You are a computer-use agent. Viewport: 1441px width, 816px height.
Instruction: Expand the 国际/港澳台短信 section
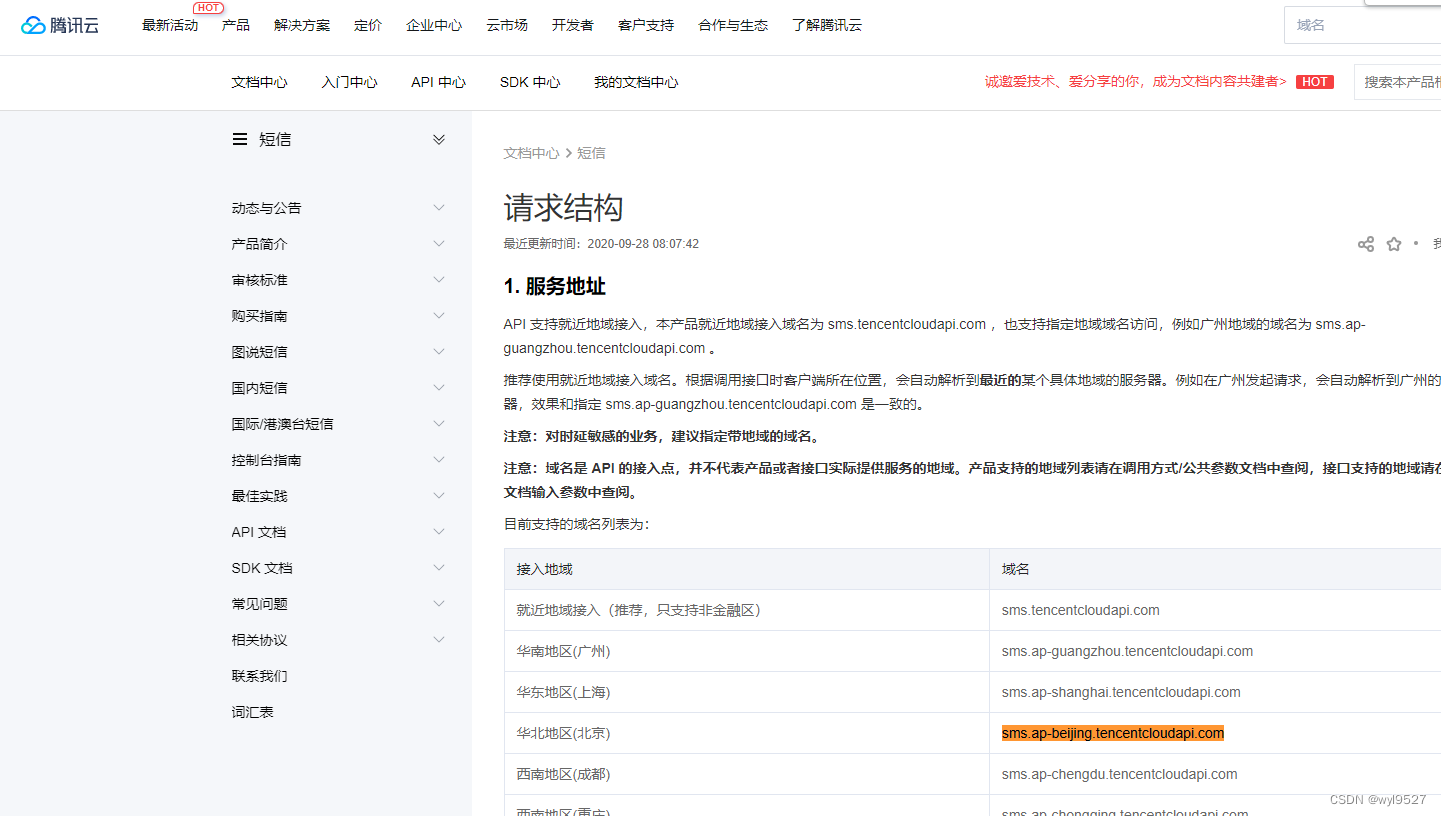tap(439, 424)
